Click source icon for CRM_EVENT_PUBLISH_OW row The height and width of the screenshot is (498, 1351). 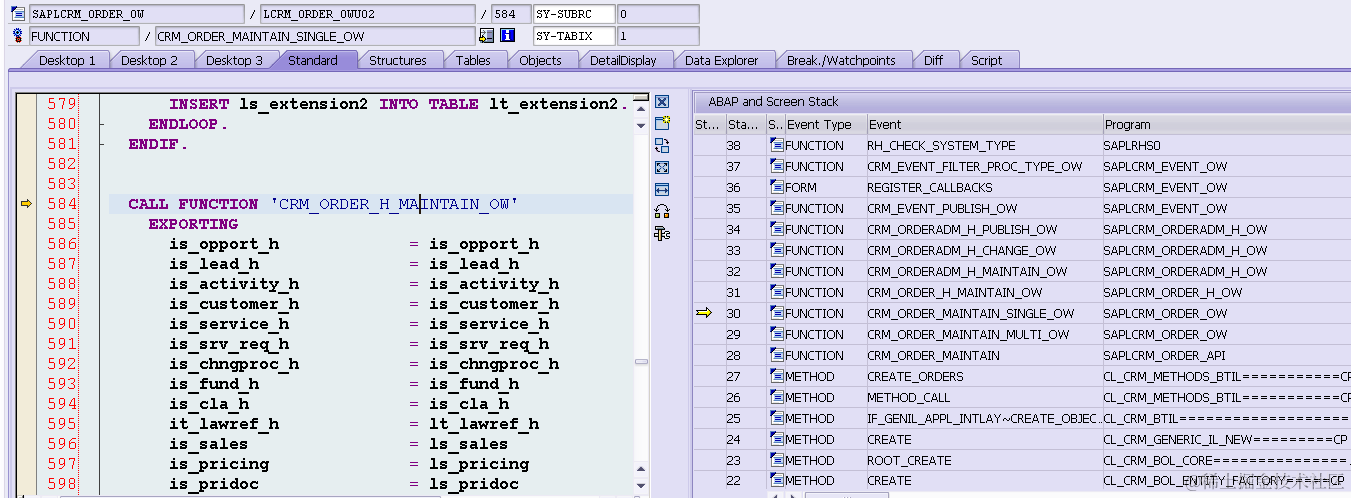[x=777, y=209]
